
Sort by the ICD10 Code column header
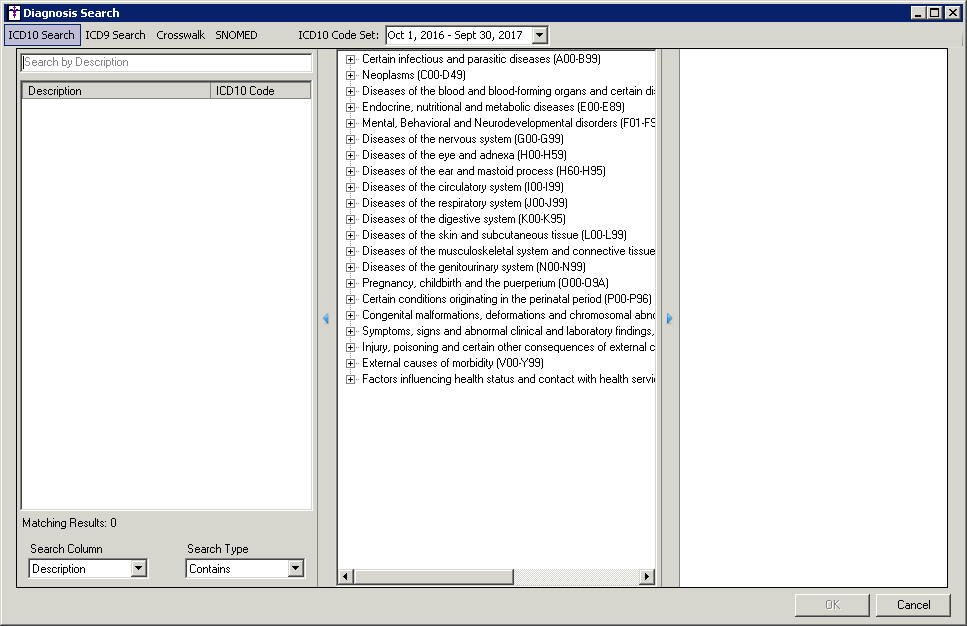260,91
